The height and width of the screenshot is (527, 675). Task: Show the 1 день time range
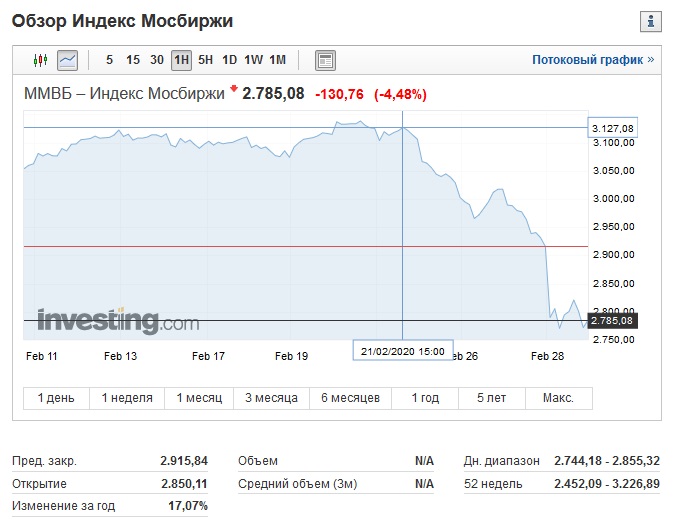pos(56,398)
